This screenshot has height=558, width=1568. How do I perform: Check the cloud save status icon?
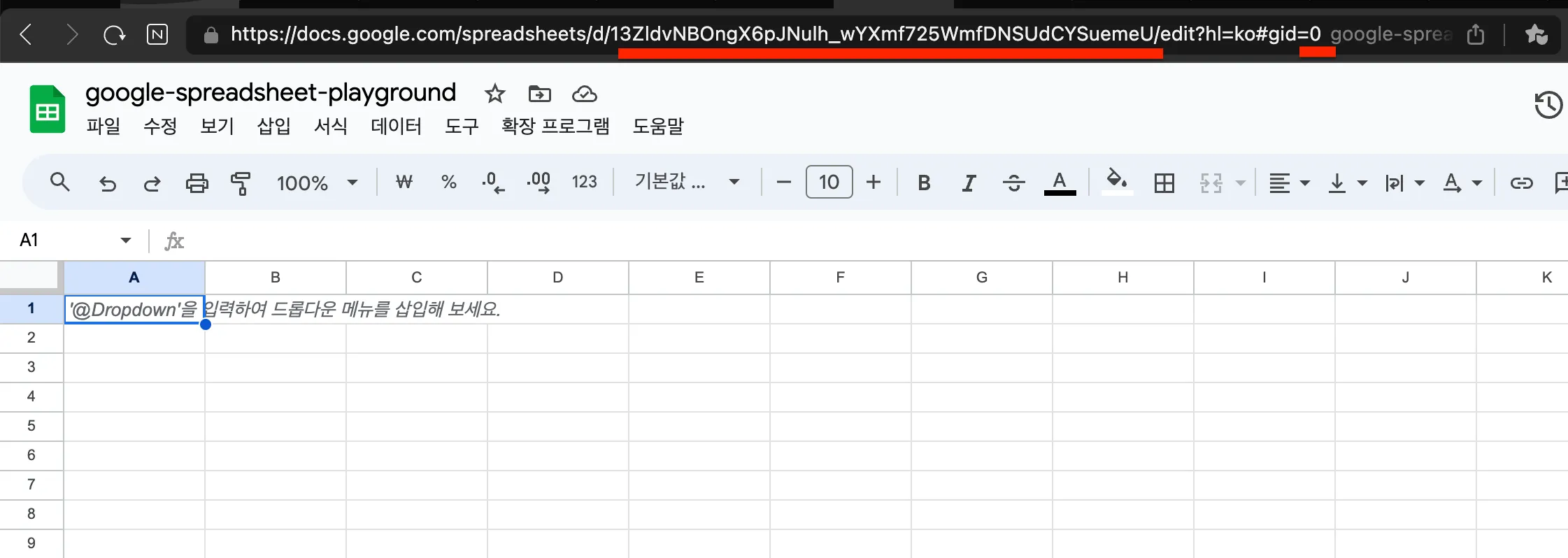coord(584,93)
